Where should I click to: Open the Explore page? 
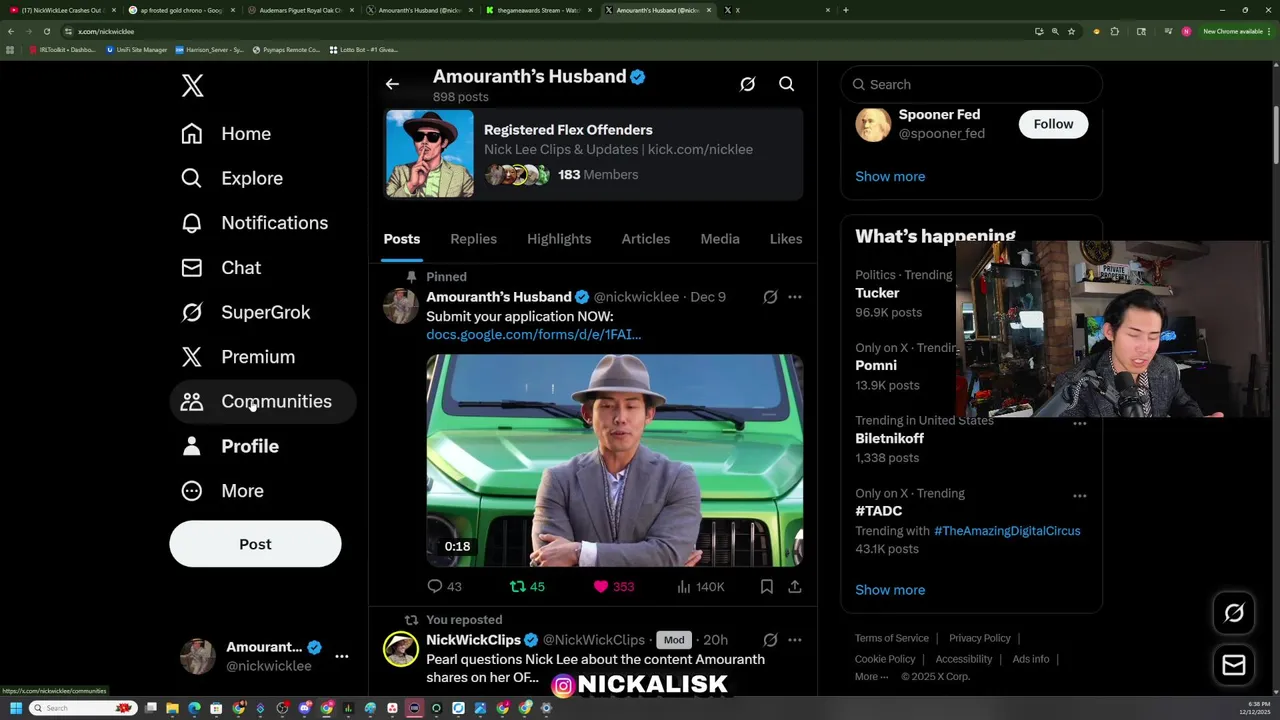(232, 178)
